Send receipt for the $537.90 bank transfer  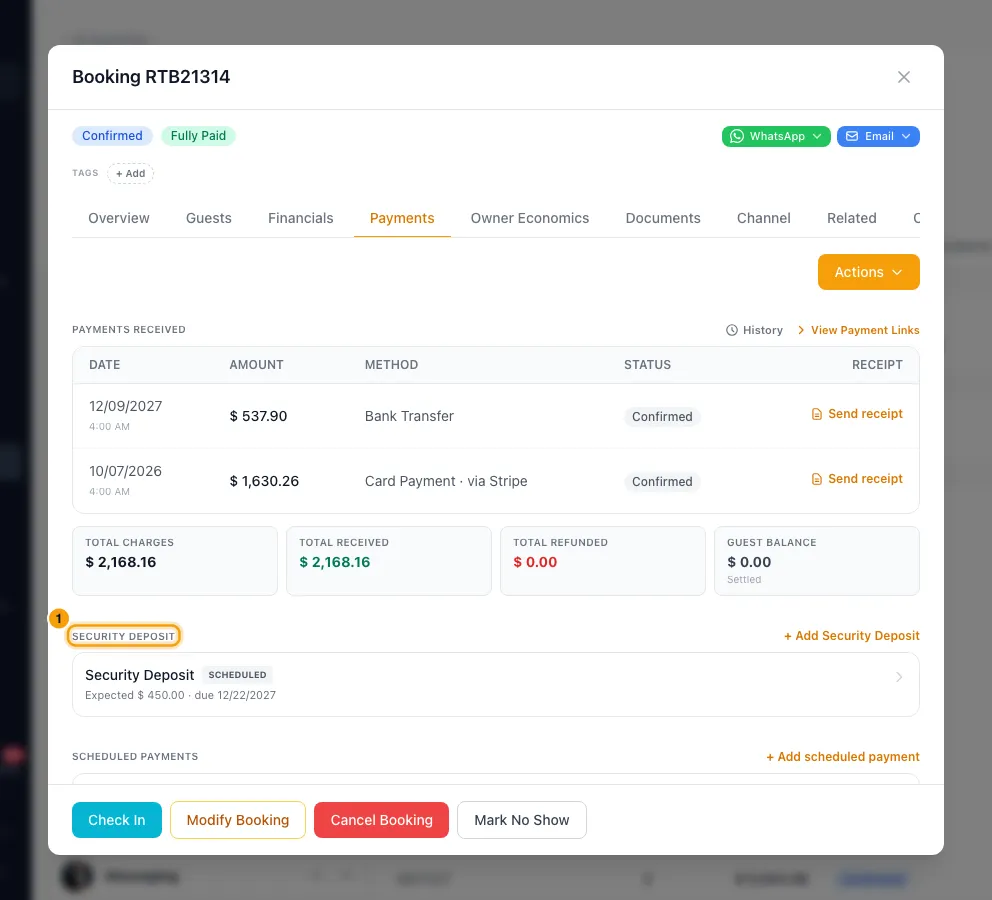point(857,414)
